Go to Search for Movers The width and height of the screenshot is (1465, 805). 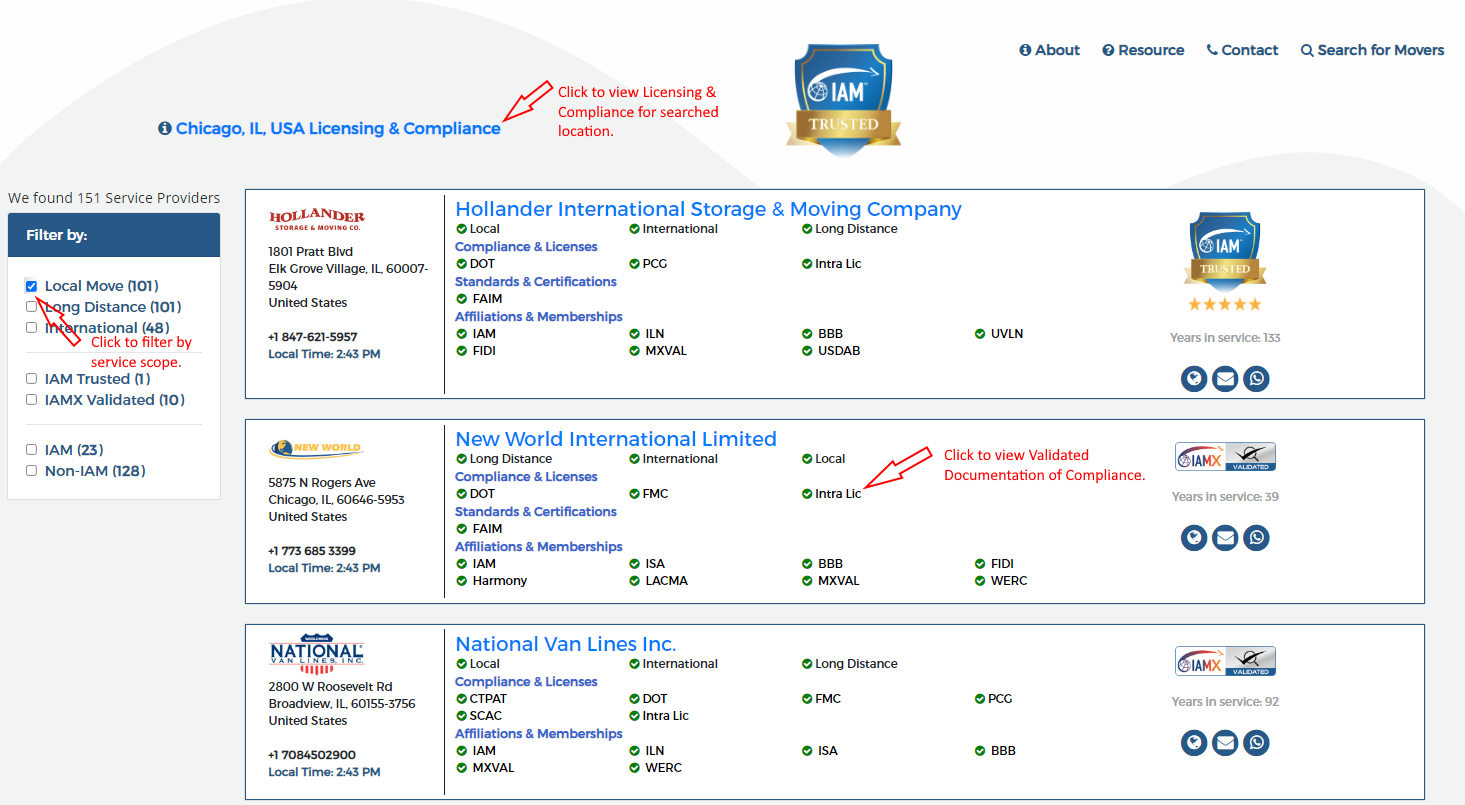[1372, 50]
